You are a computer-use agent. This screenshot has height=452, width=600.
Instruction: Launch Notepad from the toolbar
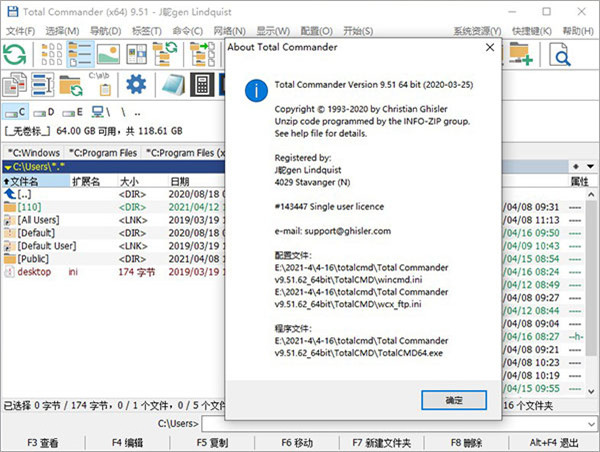tap(173, 84)
